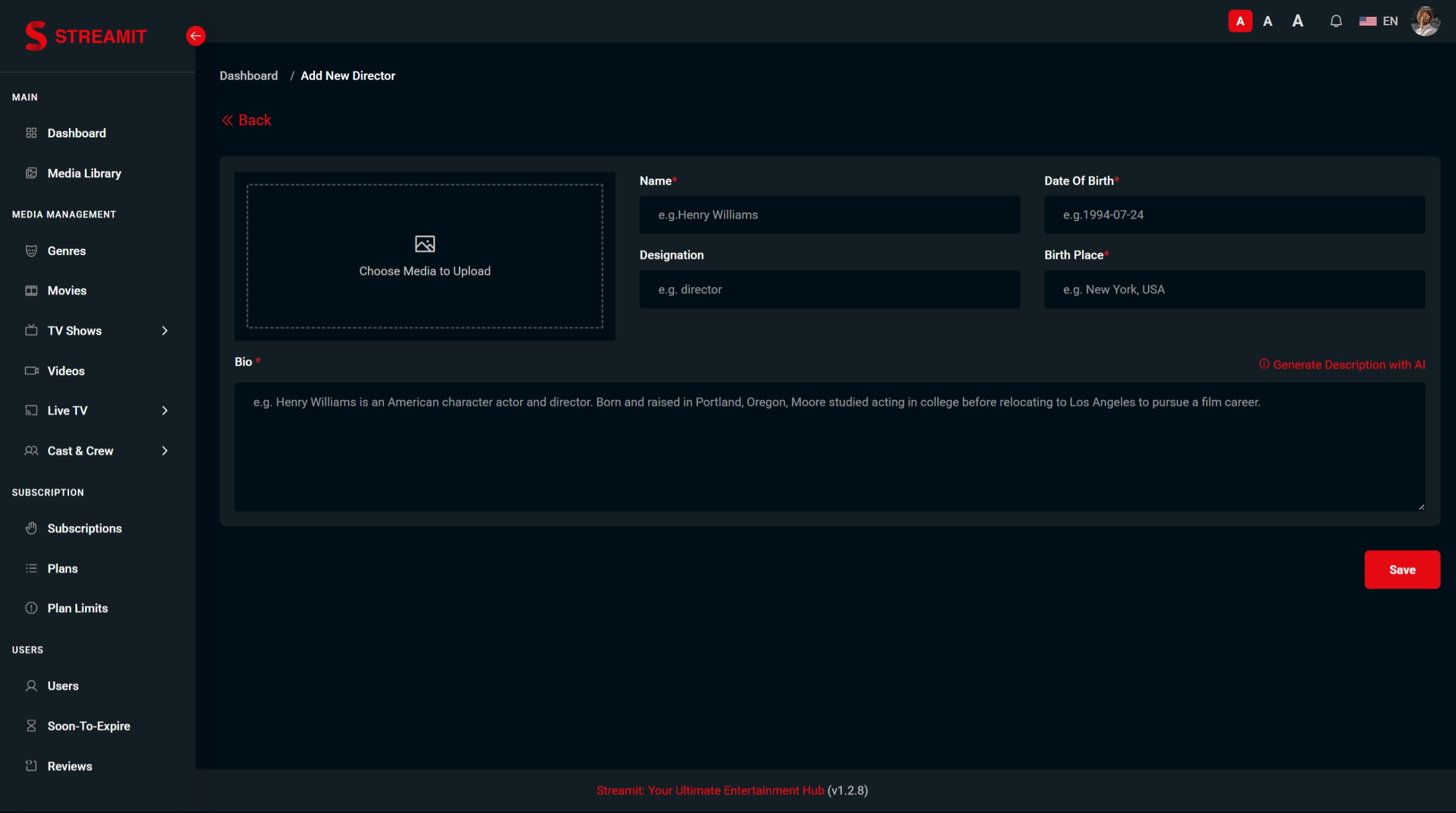Focus the Date Of Birth field
Screen dimensions: 1456x813
pos(1234,215)
